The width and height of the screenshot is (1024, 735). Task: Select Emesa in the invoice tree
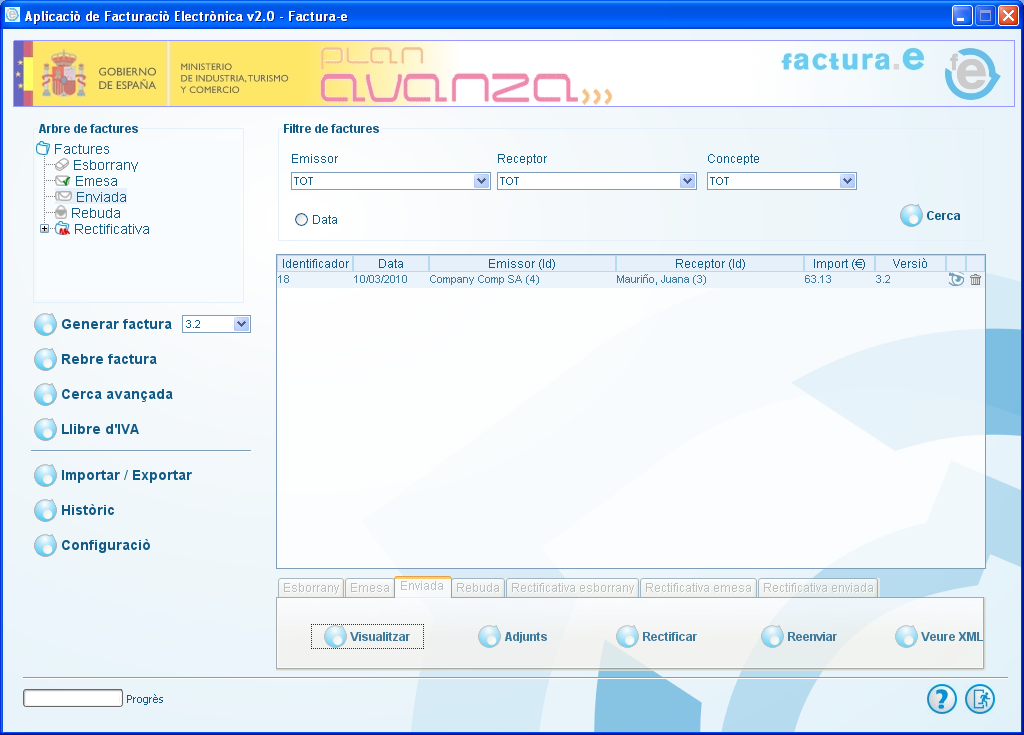(96, 181)
